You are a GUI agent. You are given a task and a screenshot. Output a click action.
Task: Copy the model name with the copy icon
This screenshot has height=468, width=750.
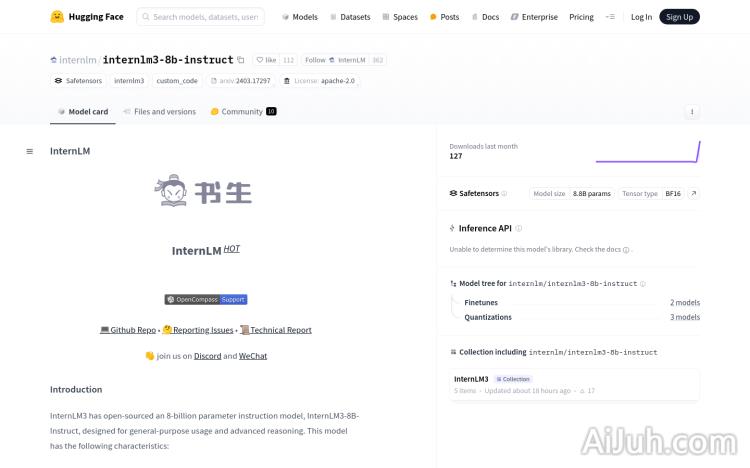pyautogui.click(x=241, y=60)
